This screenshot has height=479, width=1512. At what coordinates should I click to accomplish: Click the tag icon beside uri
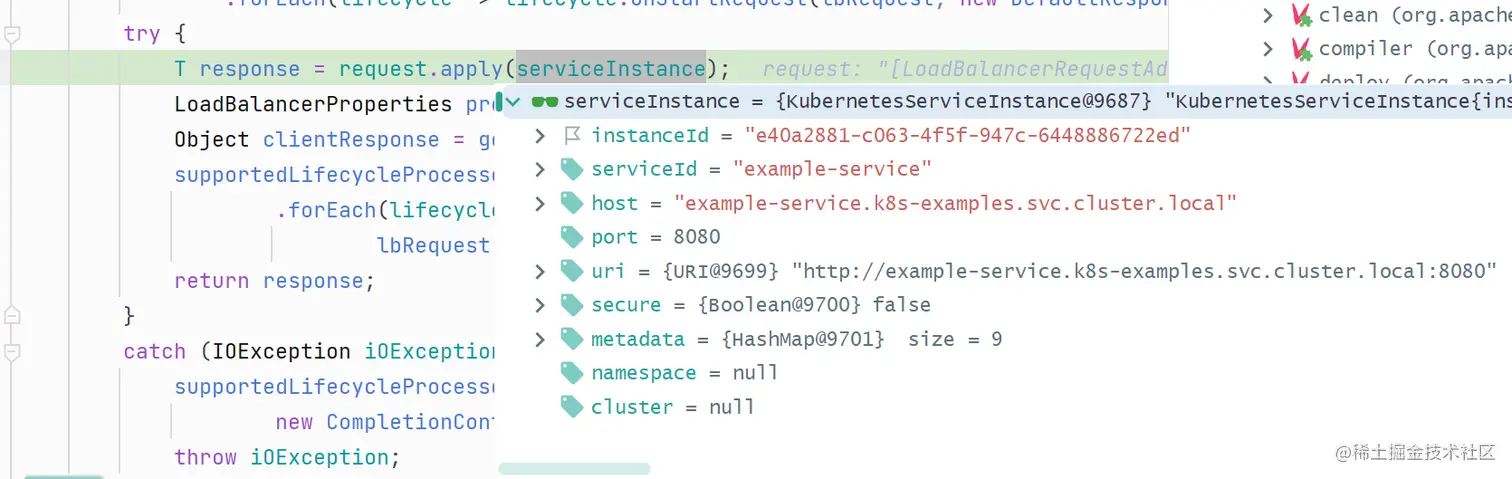(x=572, y=271)
